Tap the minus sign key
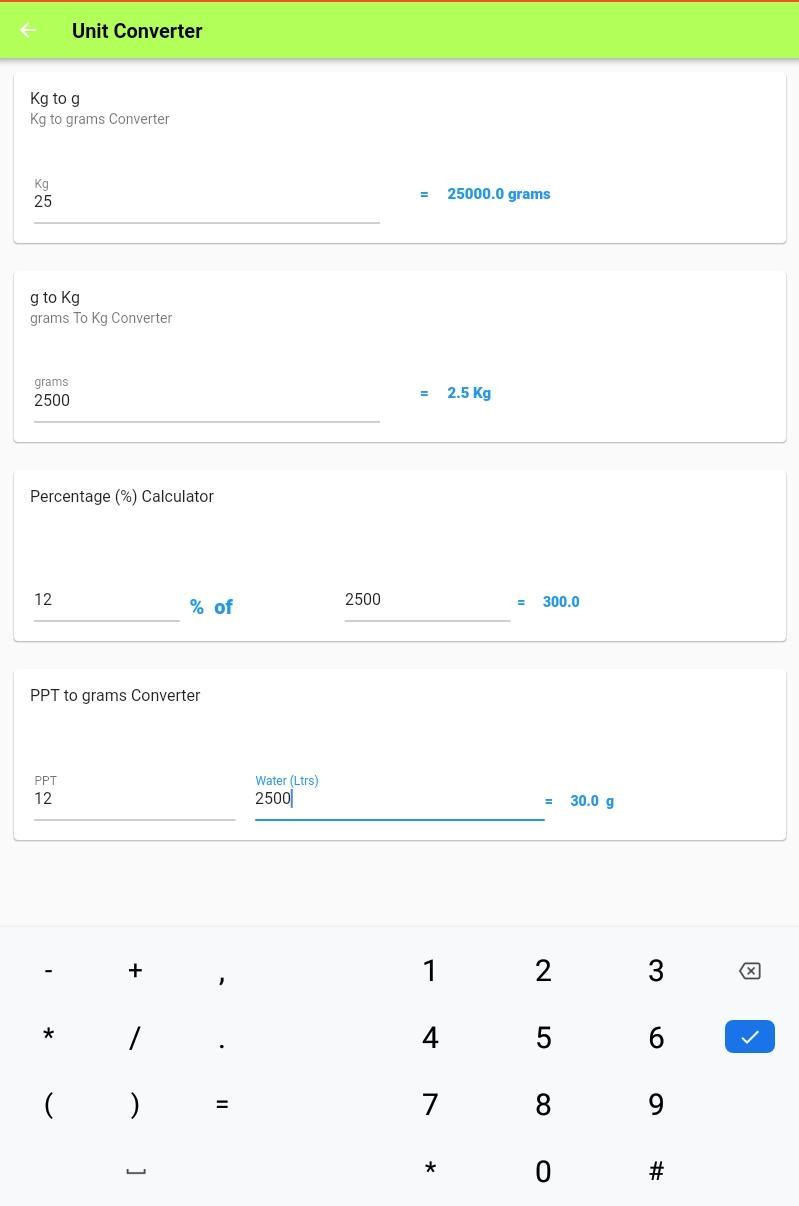Viewport: 799px width, 1206px height. pos(48,971)
